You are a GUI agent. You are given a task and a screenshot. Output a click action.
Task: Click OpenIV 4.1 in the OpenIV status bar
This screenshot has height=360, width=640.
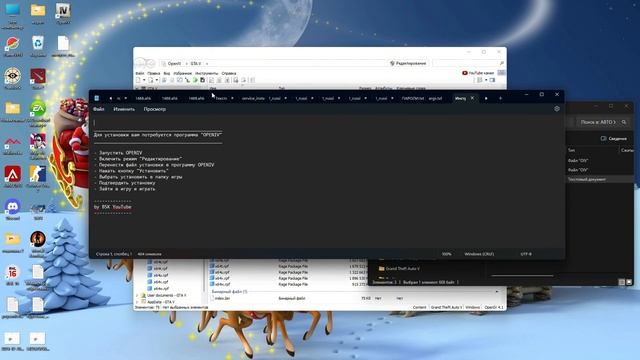click(494, 307)
